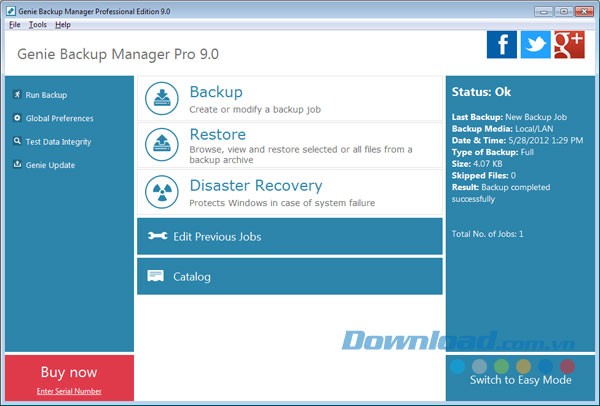Screen dimensions: 600x406
Task: Click the 'Type of Backup: Full' text
Action: [492, 152]
